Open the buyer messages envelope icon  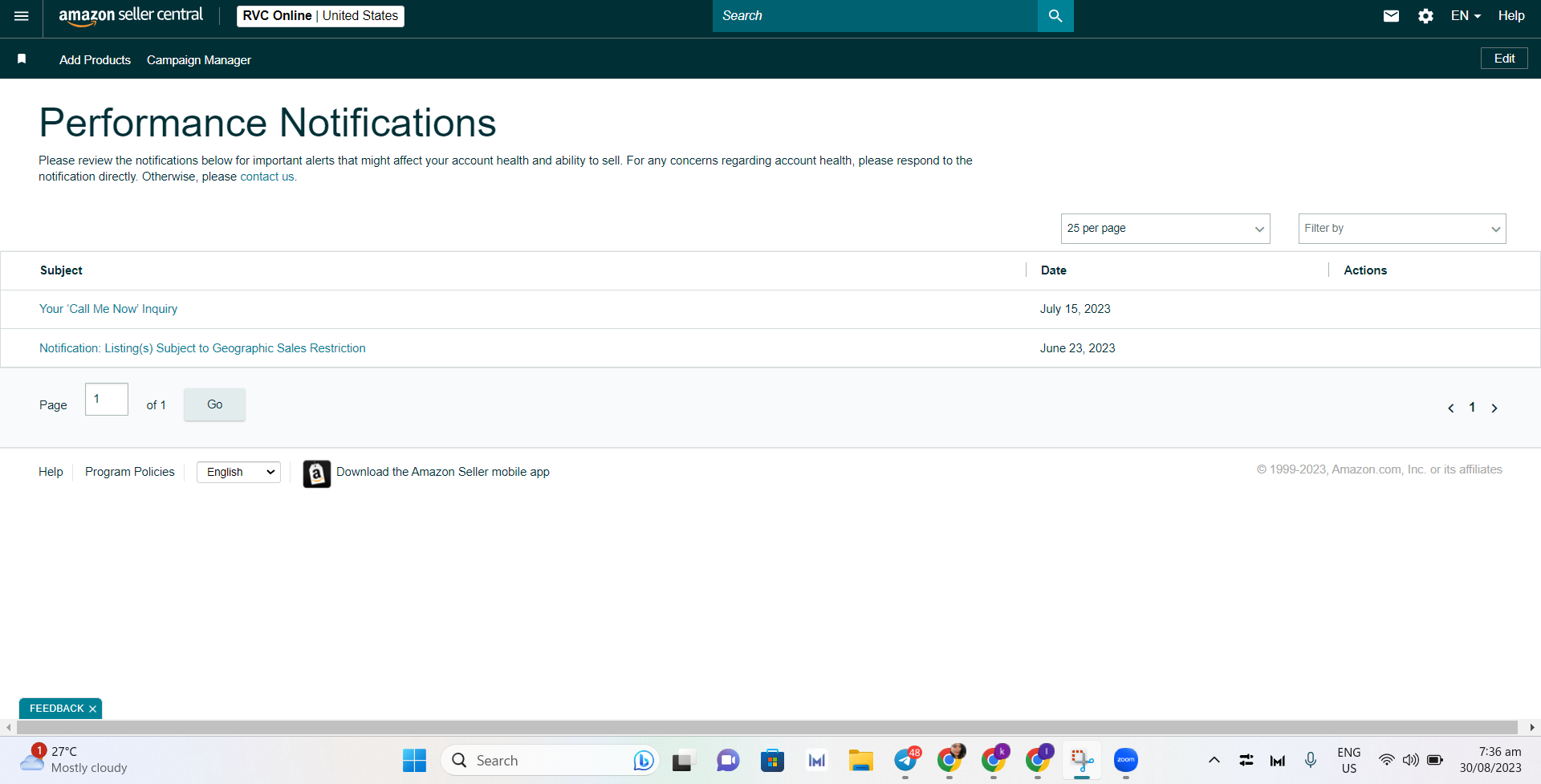coord(1392,16)
